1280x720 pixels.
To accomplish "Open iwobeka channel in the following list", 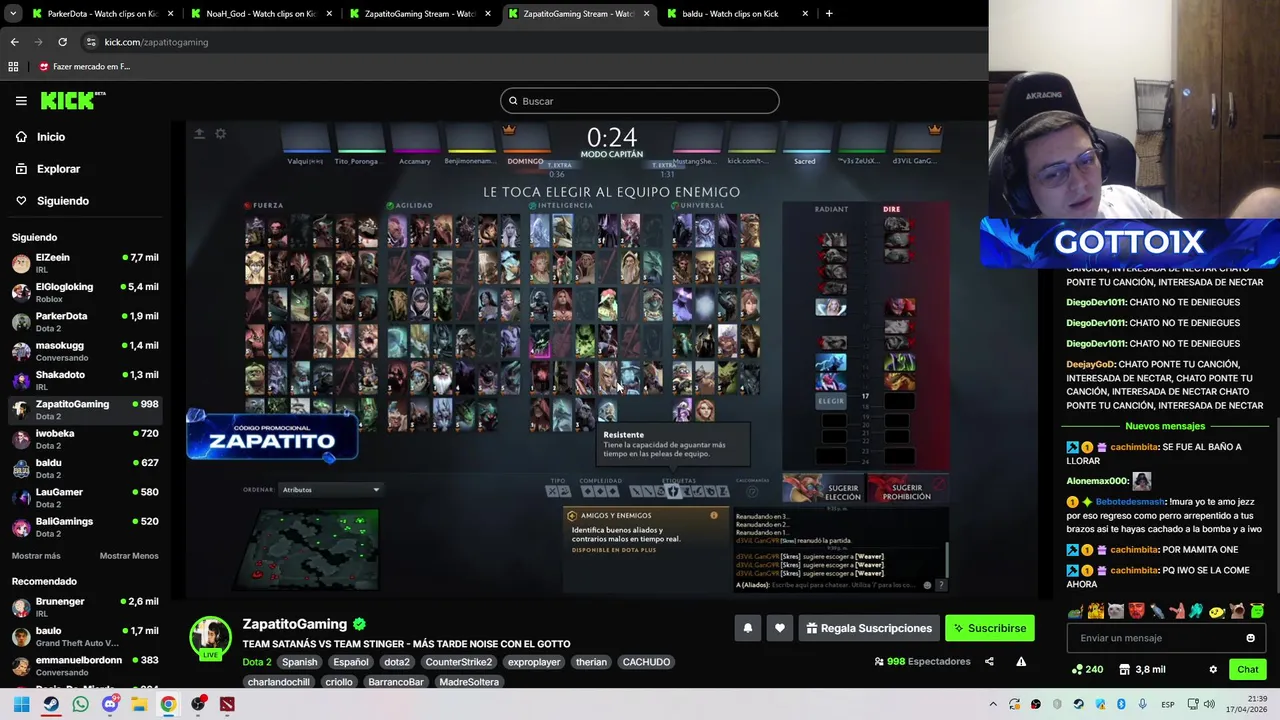I will tap(85, 439).
